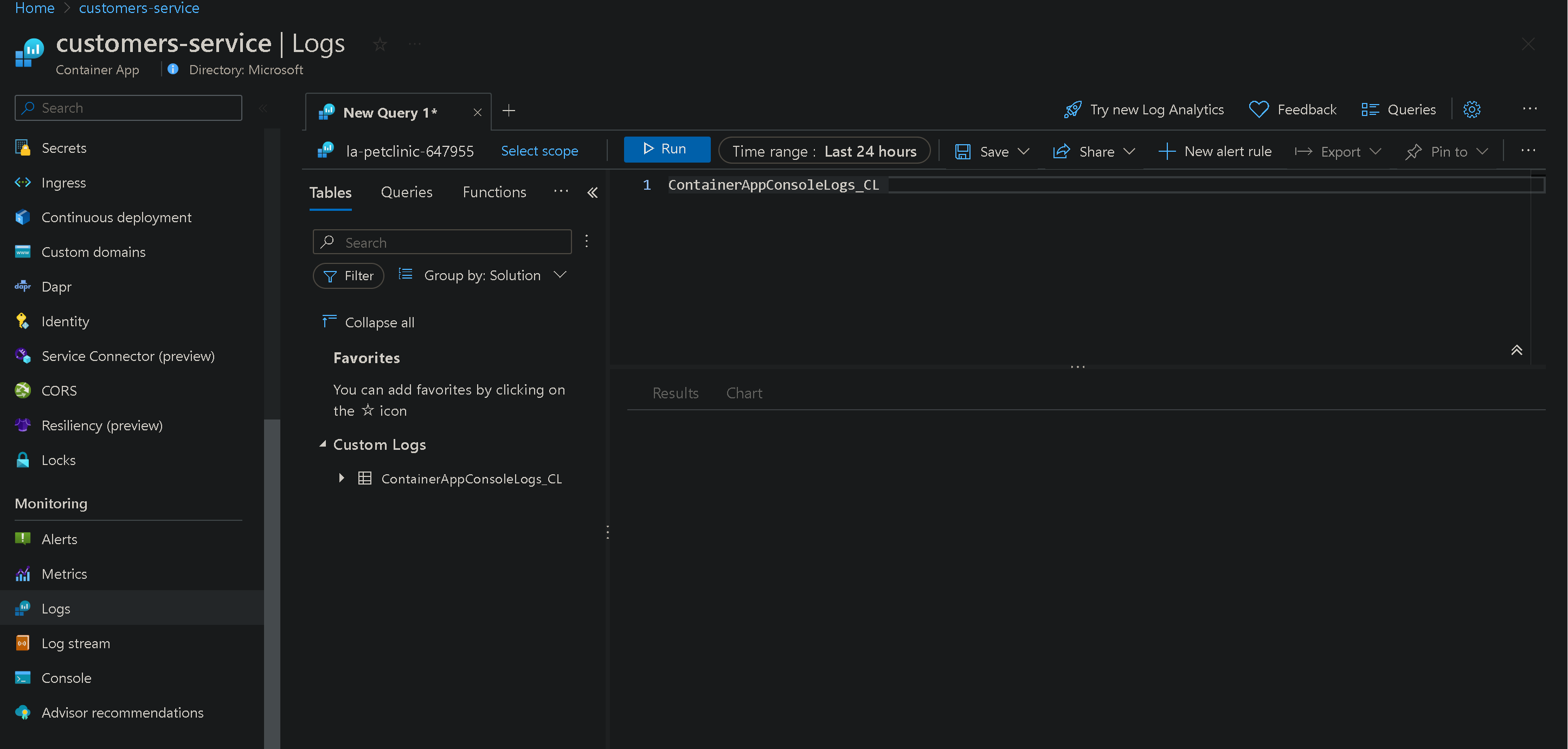Switch to the Queries tab in the side pane
This screenshot has width=1568, height=749.
click(407, 192)
